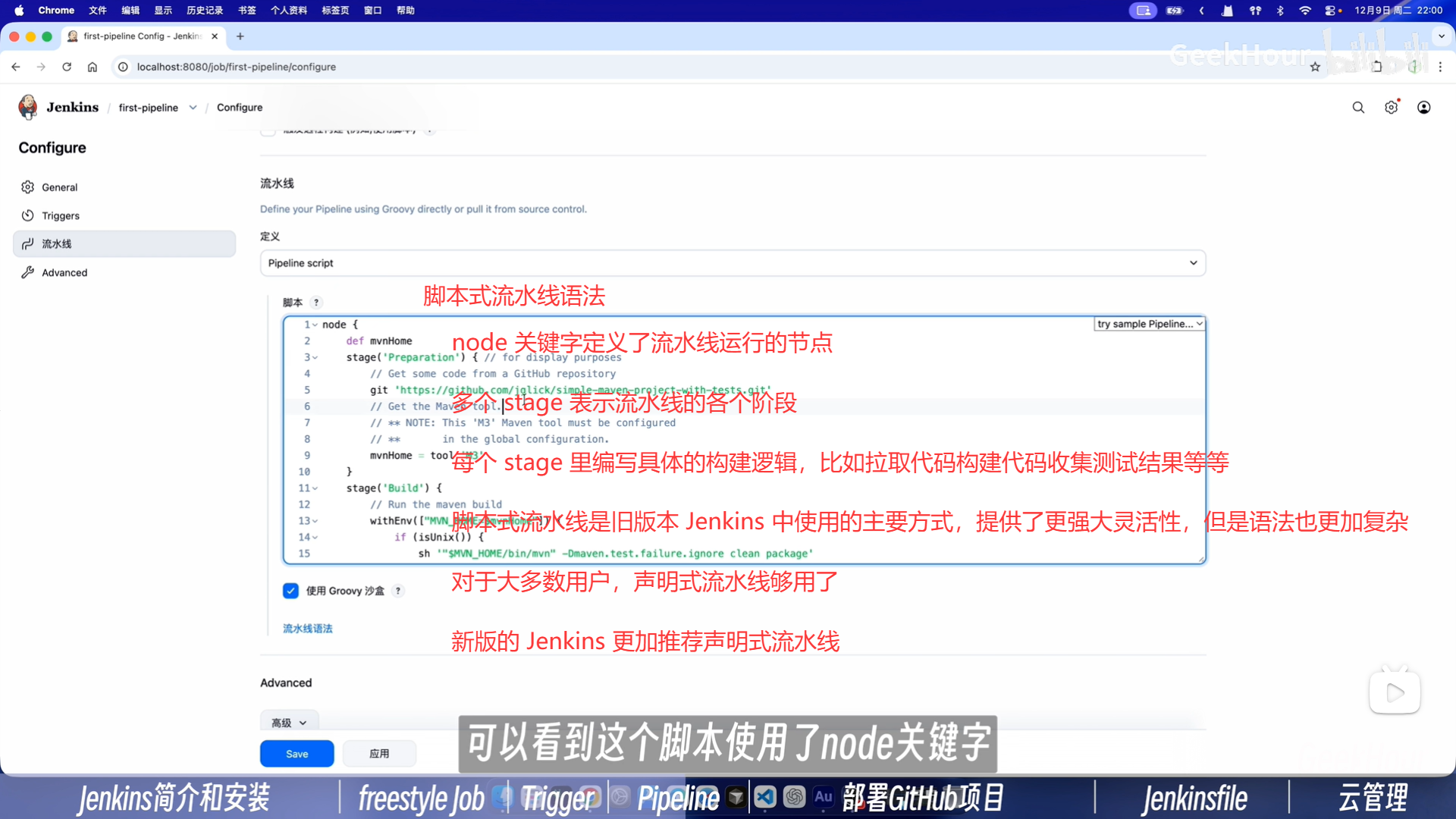Open the Pipeline script definition dropdown
Viewport: 1456px width, 819px height.
(732, 263)
